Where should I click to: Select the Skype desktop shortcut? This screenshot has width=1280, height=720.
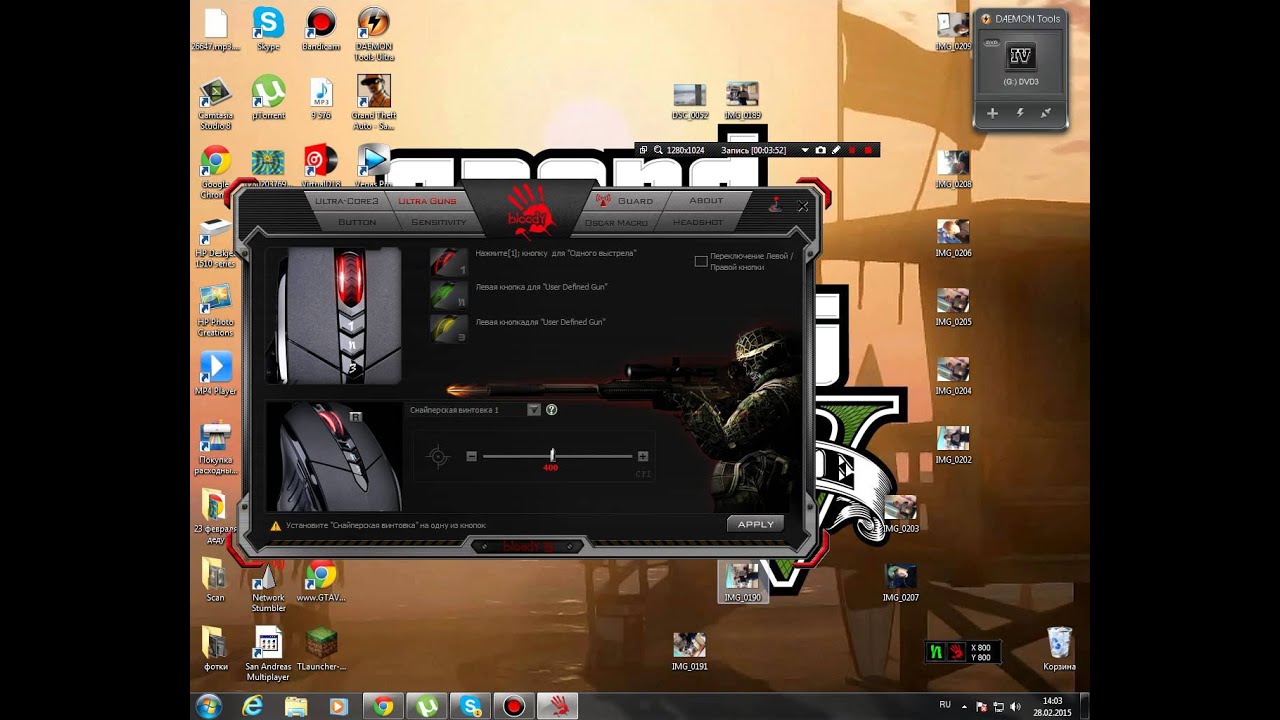268,29
